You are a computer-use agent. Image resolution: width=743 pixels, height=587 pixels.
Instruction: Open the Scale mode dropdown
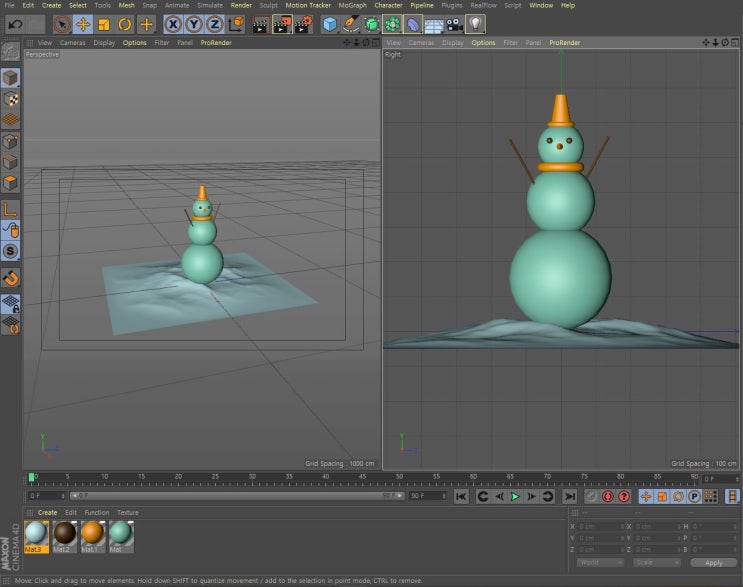[x=656, y=562]
